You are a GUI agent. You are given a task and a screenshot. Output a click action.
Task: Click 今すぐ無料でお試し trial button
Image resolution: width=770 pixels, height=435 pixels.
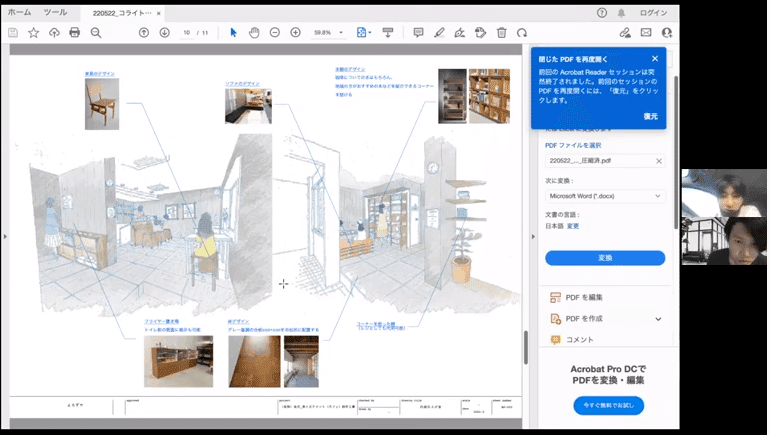pyautogui.click(x=608, y=406)
